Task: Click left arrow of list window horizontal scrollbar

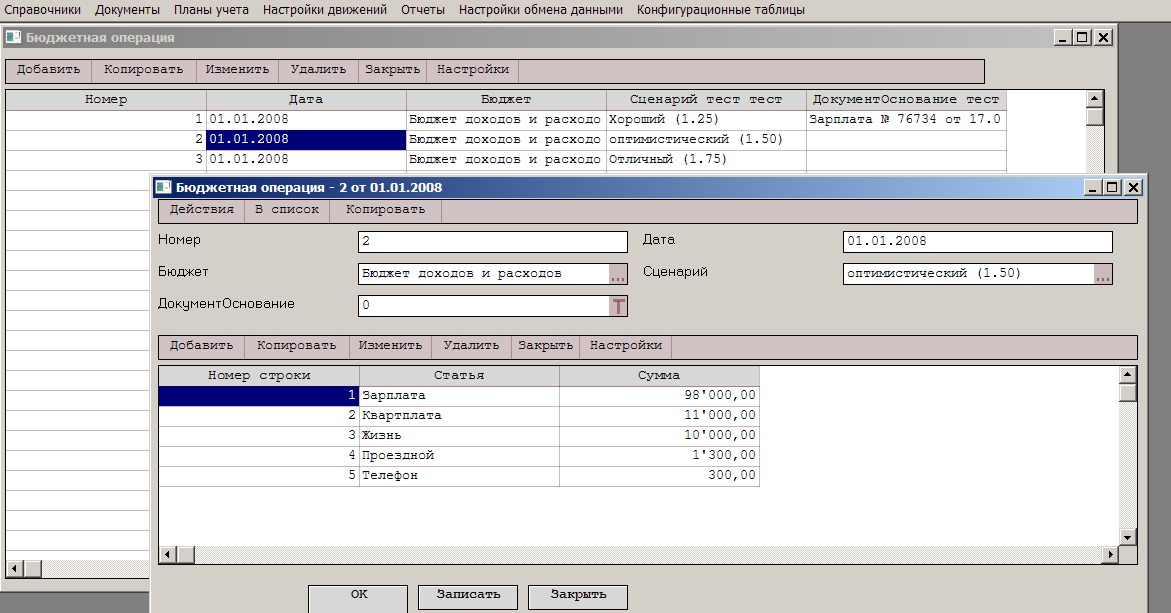Action: pos(14,569)
